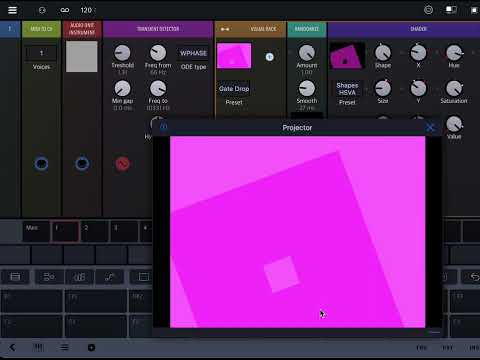Click the back chevron in bottom bar
The width and height of the screenshot is (480, 360).
pyautogui.click(x=13, y=347)
